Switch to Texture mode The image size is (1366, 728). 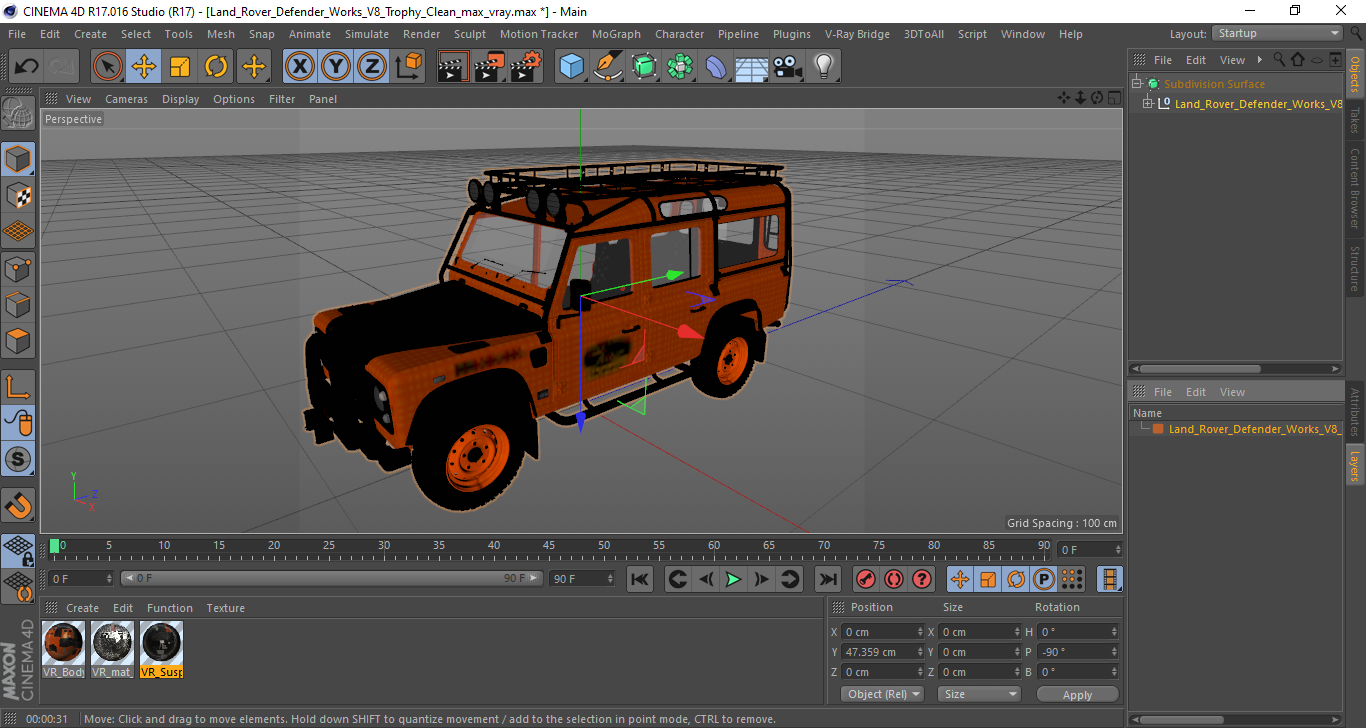18,195
